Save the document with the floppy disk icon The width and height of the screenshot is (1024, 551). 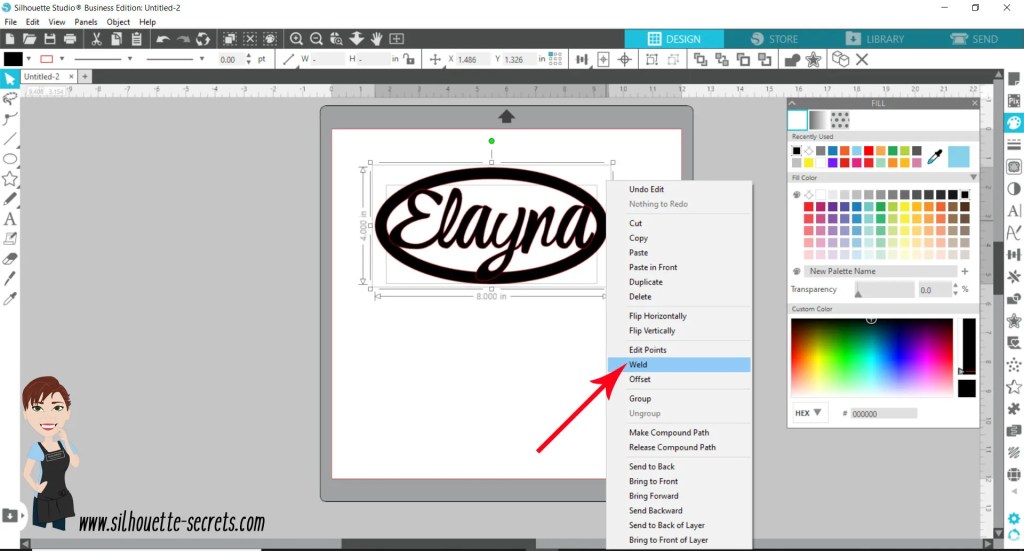tap(50, 39)
